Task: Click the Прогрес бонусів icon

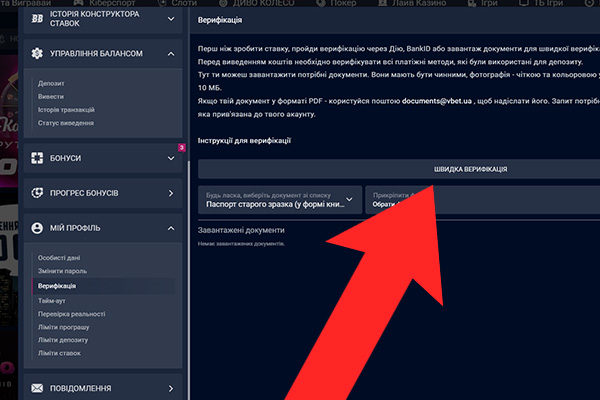Action: pyautogui.click(x=37, y=193)
